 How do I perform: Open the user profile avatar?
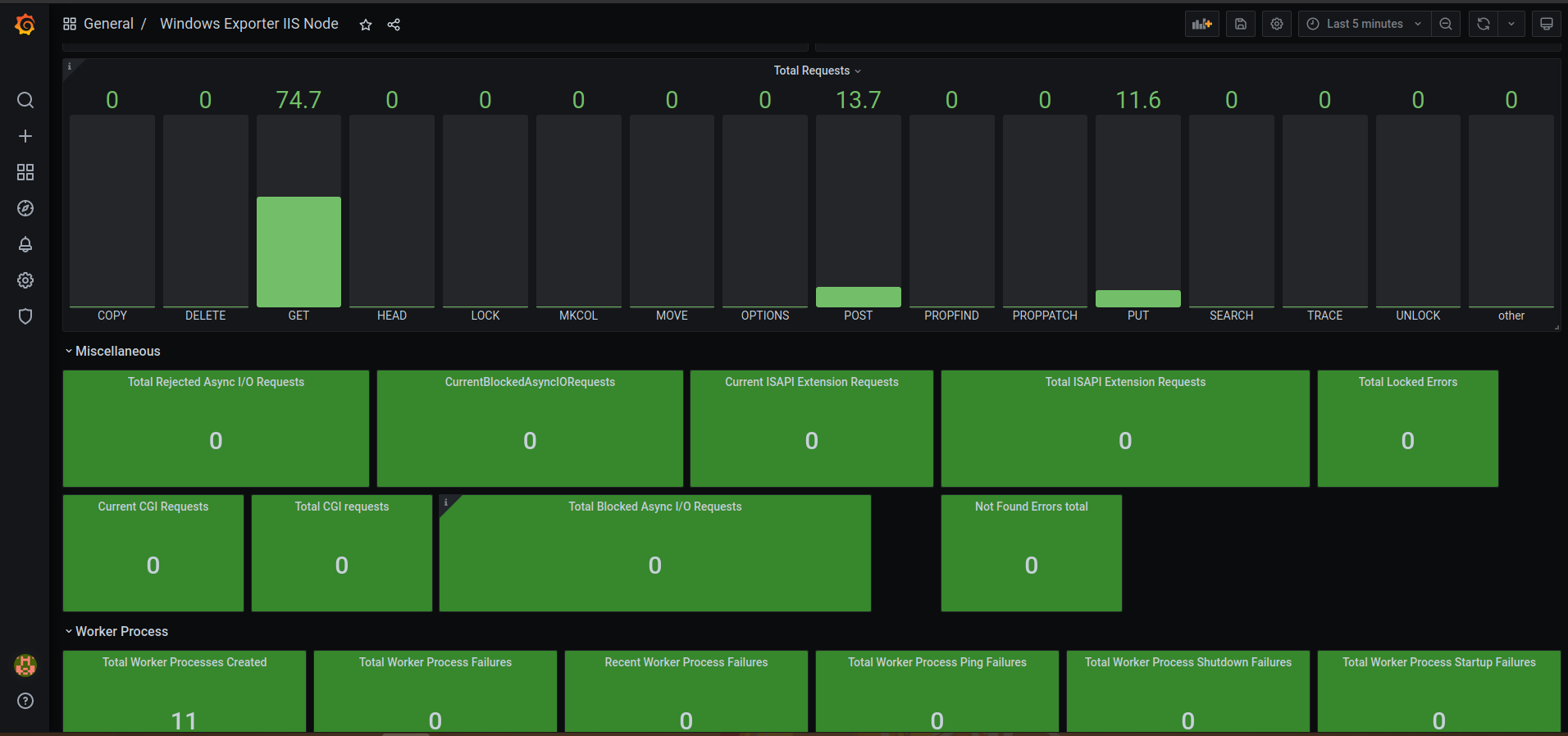(25, 666)
